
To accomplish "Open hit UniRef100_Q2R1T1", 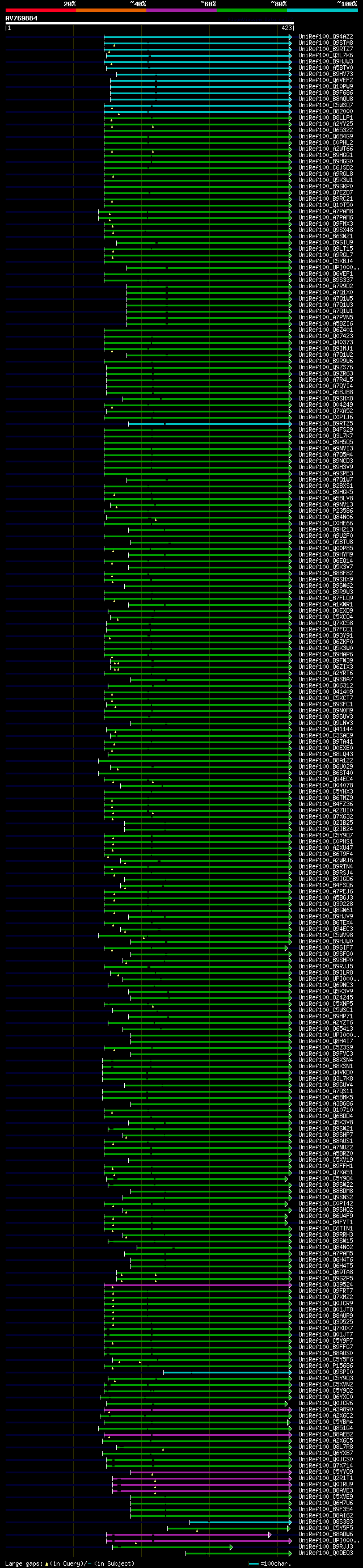I will tap(325, 1478).
